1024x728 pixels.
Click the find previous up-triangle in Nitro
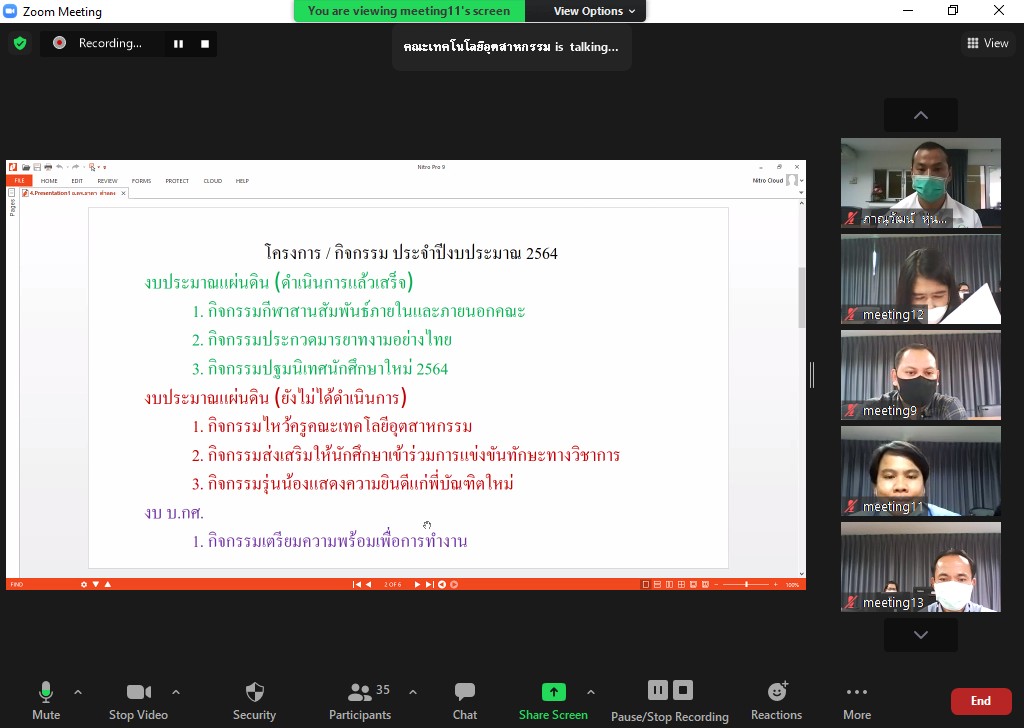(108, 584)
